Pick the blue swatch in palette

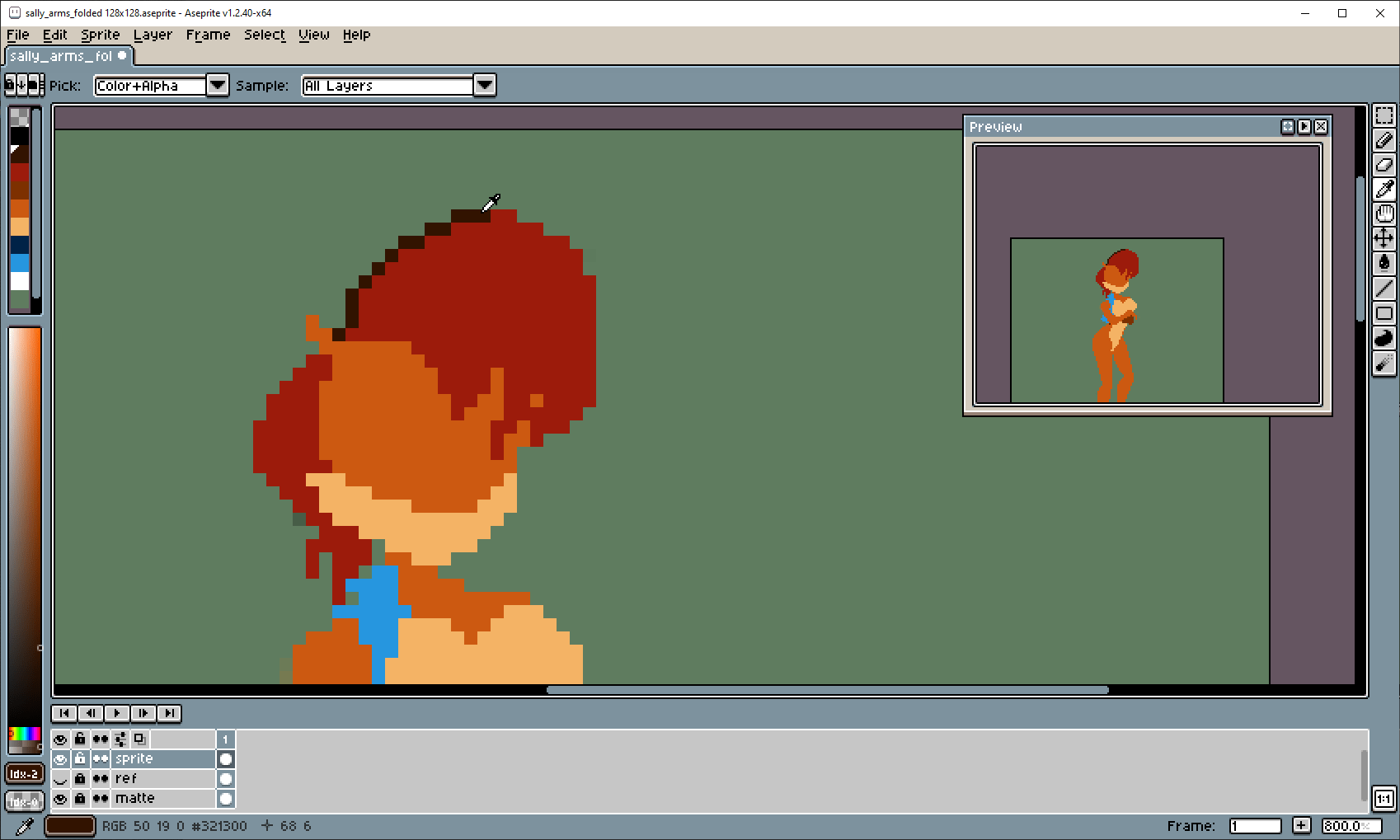(x=20, y=263)
